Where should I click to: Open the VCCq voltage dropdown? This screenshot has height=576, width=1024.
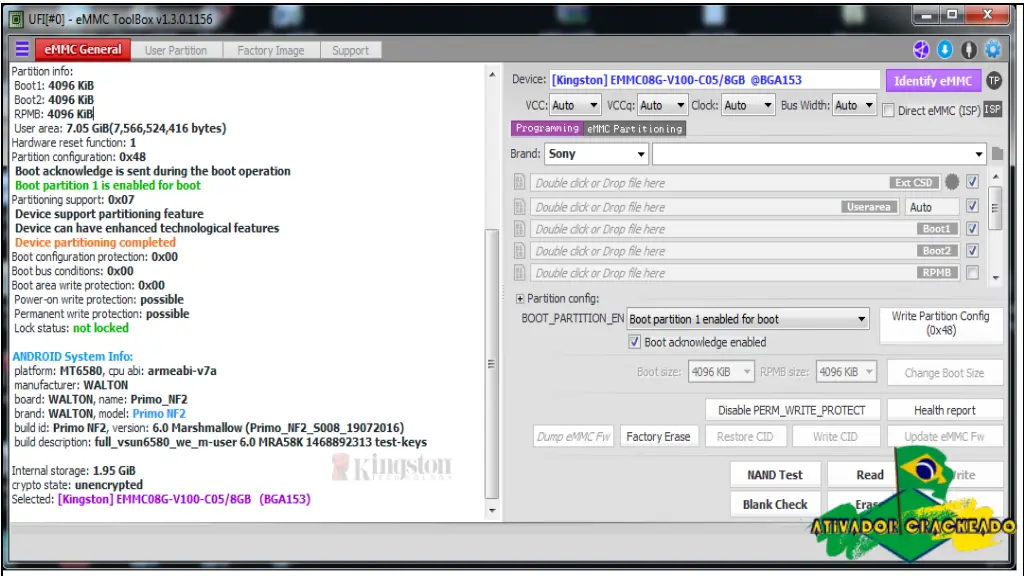click(x=662, y=105)
